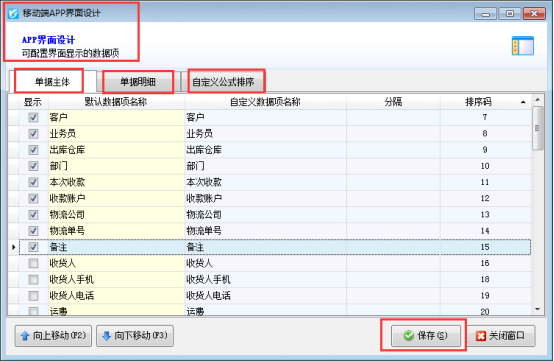Uncheck the 客户 display checkbox
The width and height of the screenshot is (554, 361).
(x=33, y=117)
